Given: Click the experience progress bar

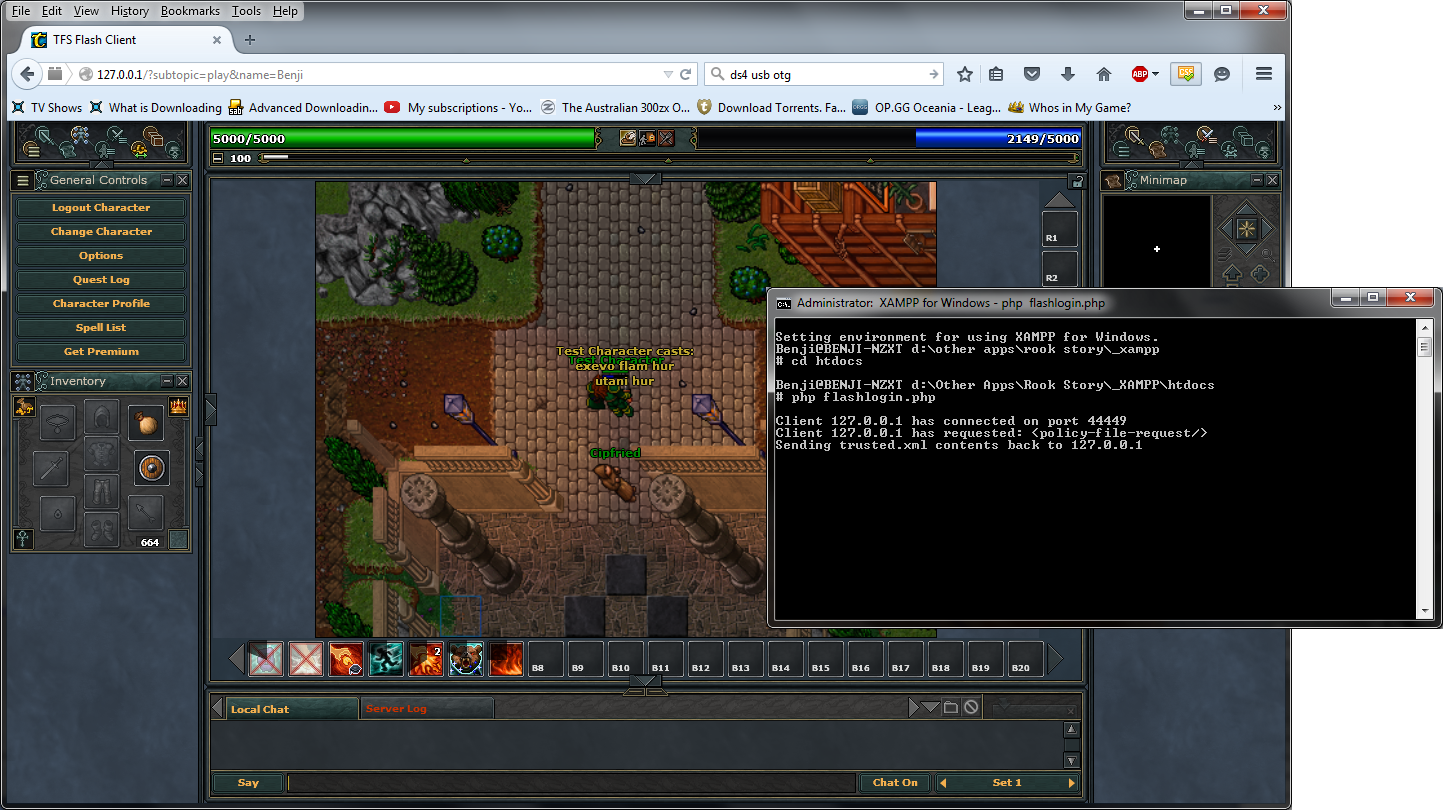Looking at the screenshot, I should coord(669,158).
